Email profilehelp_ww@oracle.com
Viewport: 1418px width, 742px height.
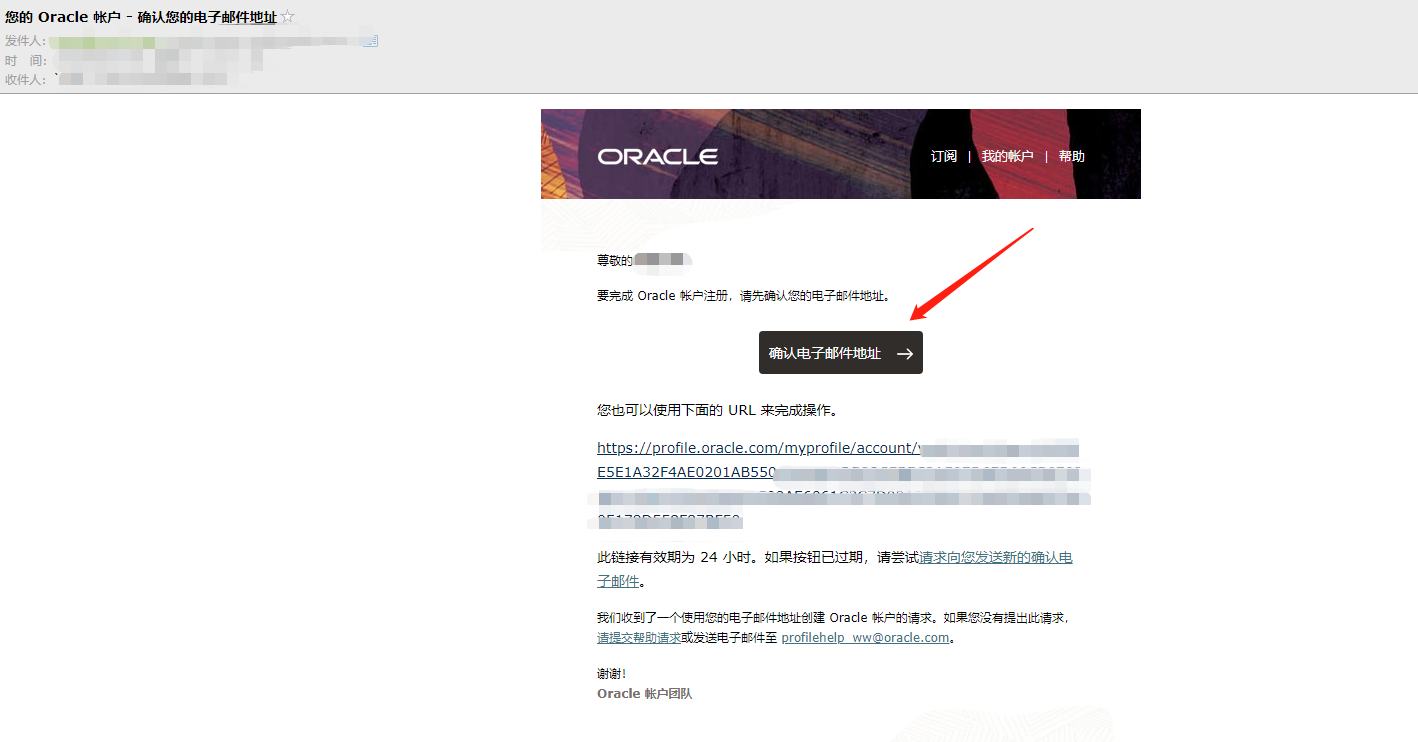[x=865, y=638]
